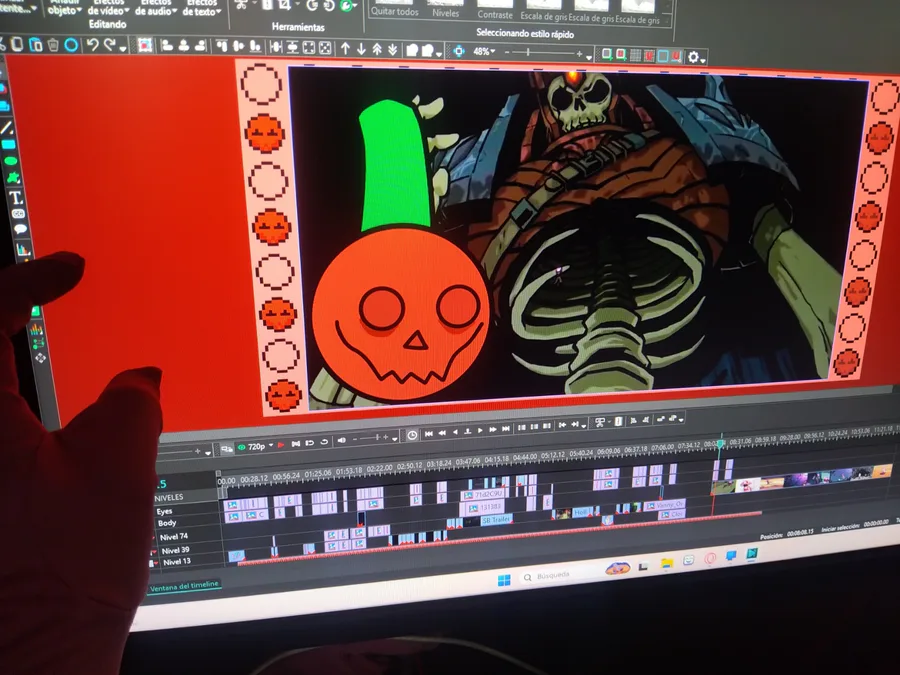900x675 pixels.
Task: Click the red preview play button
Action: click(281, 444)
